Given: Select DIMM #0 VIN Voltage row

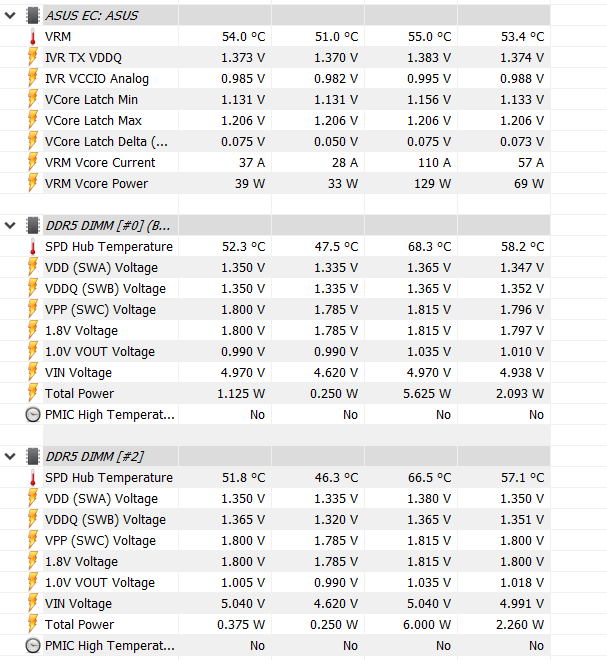Looking at the screenshot, I should coord(78,373).
